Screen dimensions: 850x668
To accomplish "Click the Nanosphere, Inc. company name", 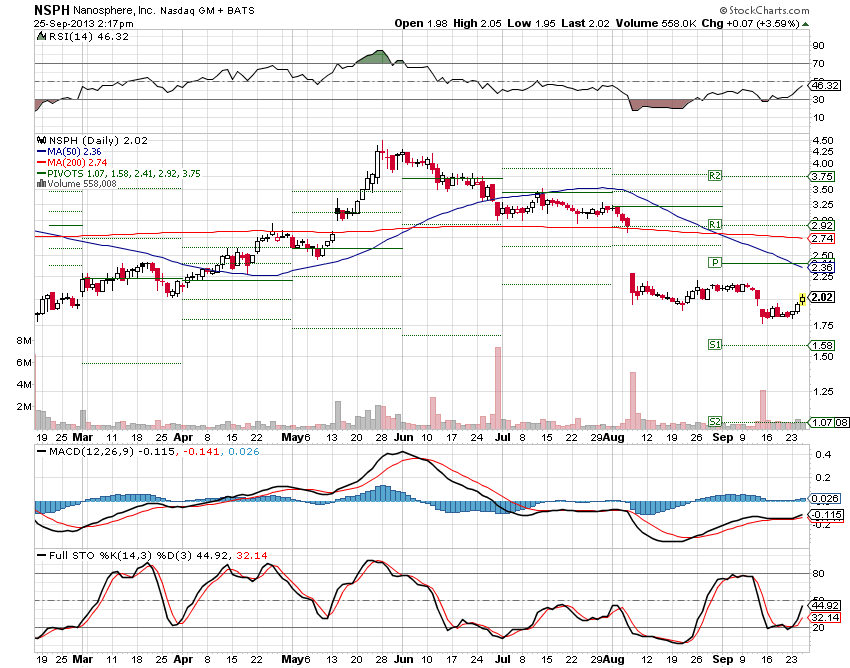I will click(x=114, y=10).
